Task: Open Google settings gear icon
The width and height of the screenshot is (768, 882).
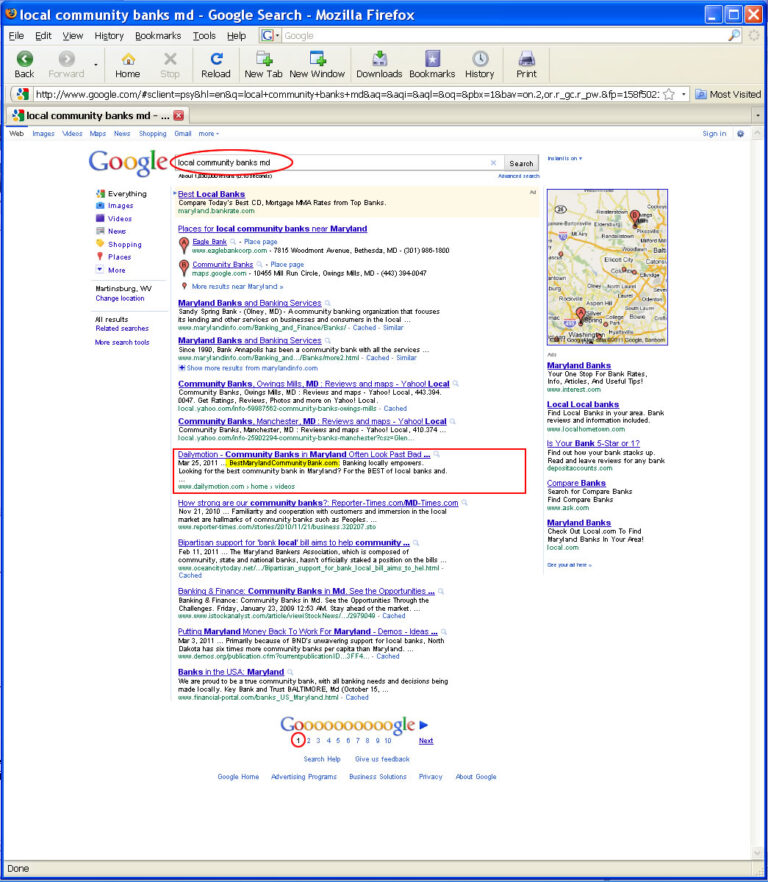Action: (740, 134)
